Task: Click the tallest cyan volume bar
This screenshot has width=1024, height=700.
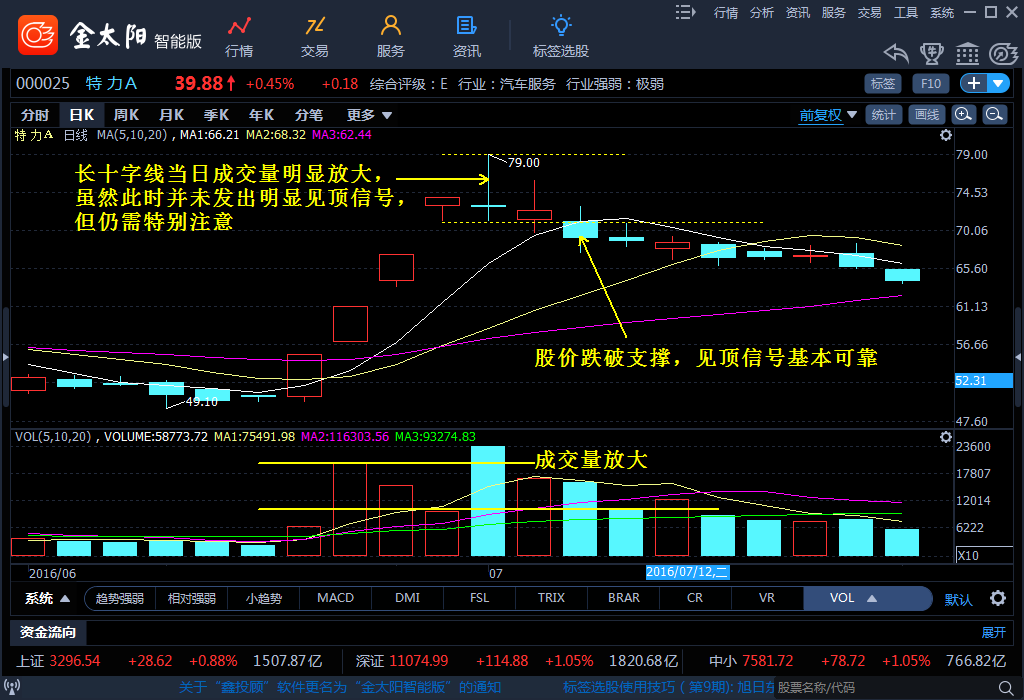Action: (x=488, y=501)
